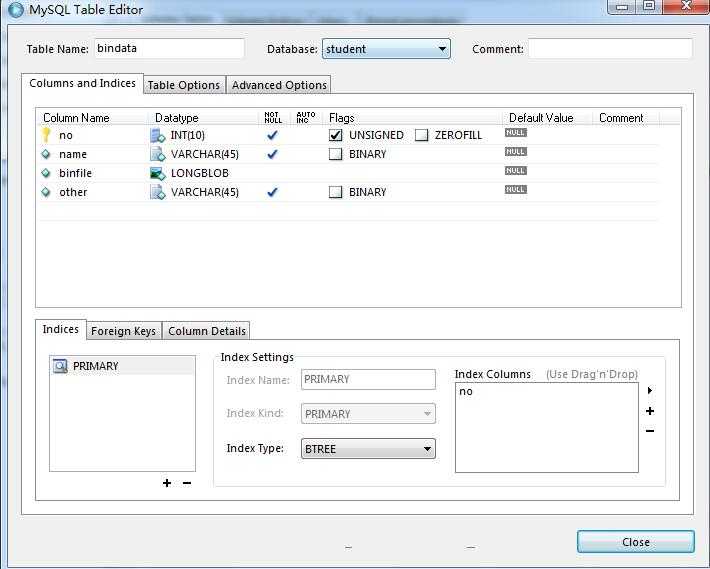Click the datatype icon of the name row

click(158, 154)
